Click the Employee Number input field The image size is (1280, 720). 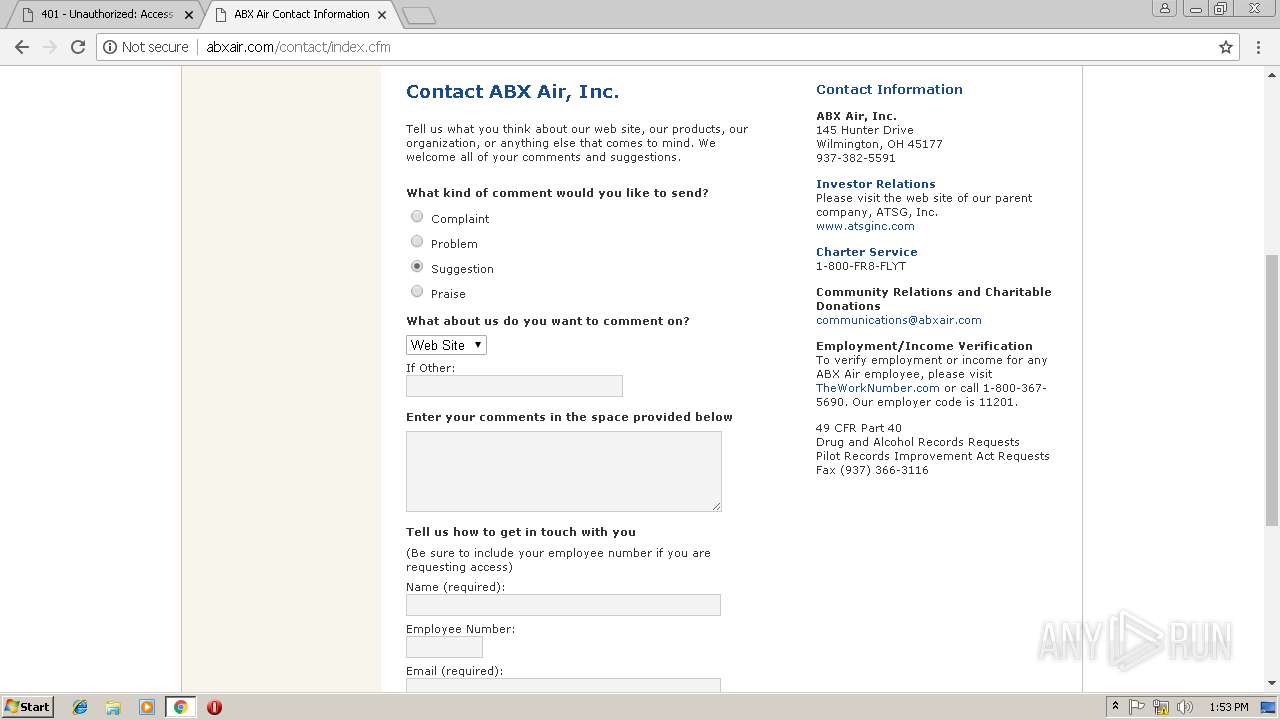(444, 647)
